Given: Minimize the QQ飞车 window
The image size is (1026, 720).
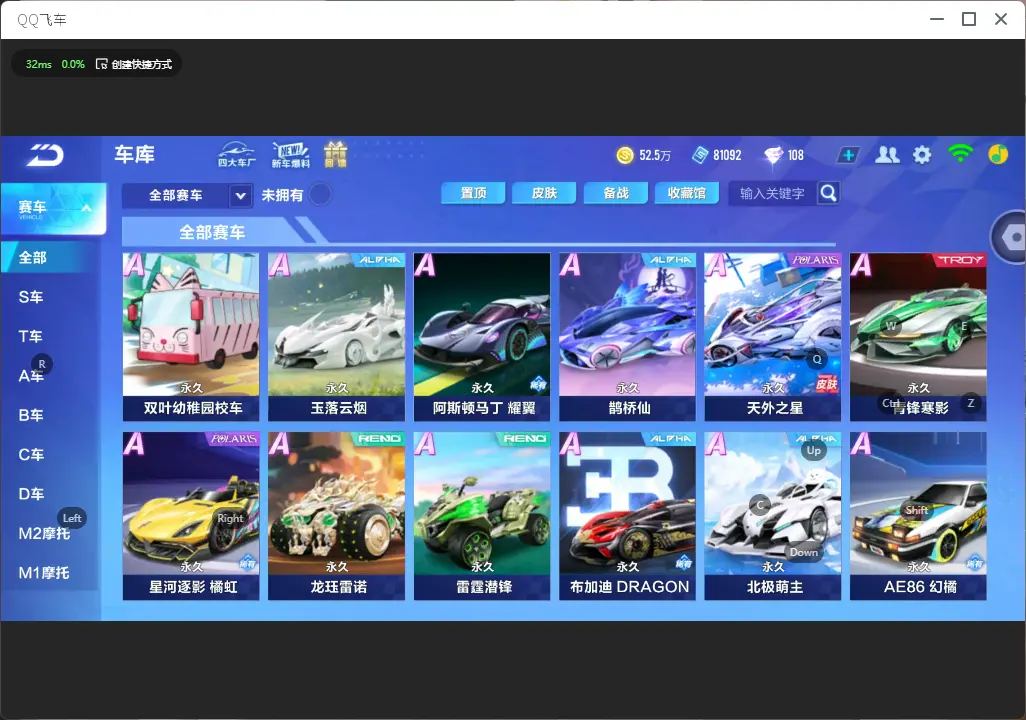Looking at the screenshot, I should coord(937,19).
